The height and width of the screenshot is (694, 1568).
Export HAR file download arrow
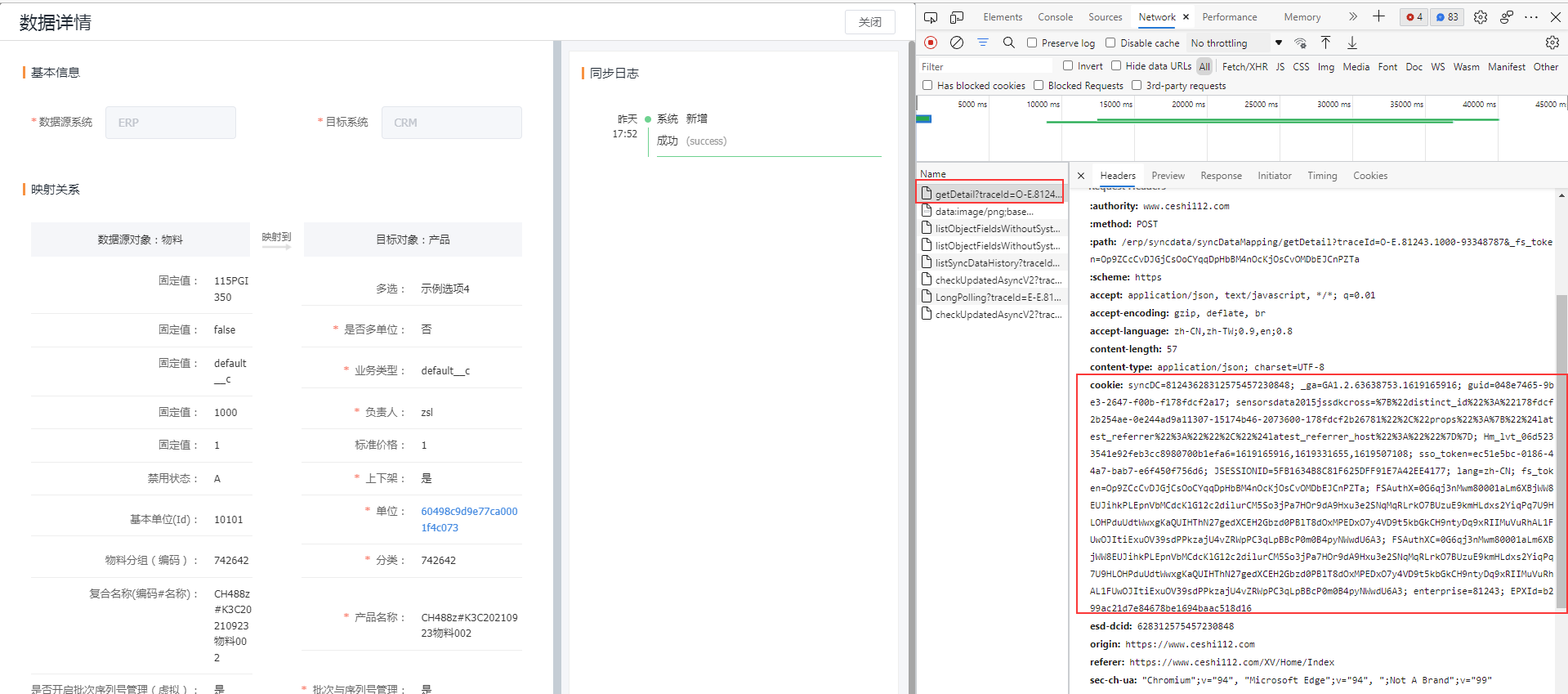pos(1352,43)
